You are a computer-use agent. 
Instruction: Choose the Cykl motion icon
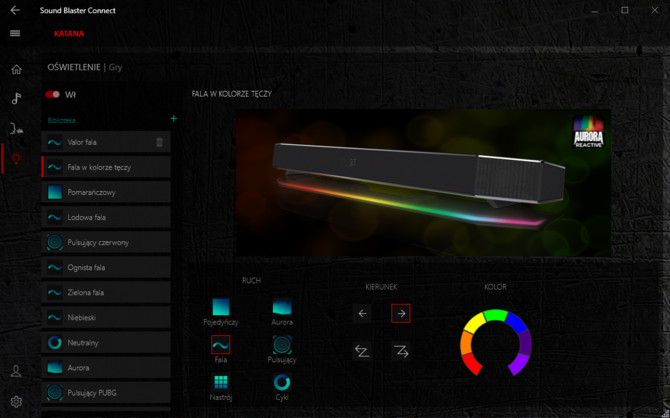pos(282,382)
